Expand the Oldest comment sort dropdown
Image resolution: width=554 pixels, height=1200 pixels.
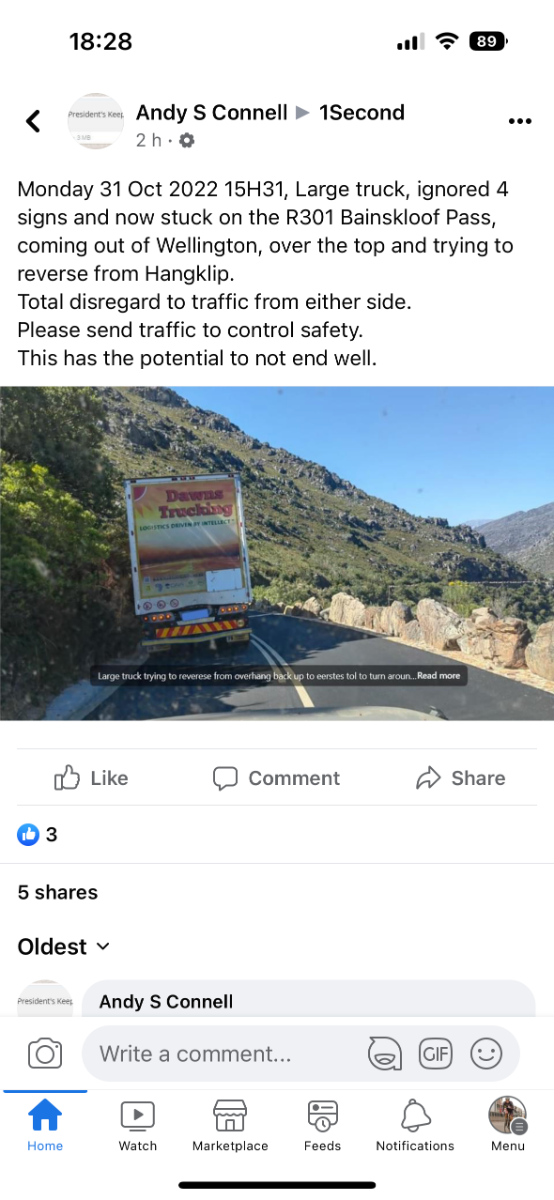tap(64, 946)
